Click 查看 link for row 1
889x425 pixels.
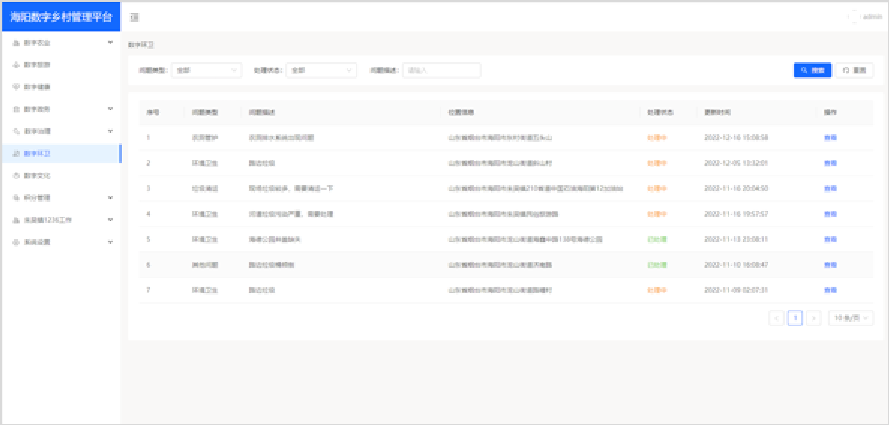(x=829, y=136)
